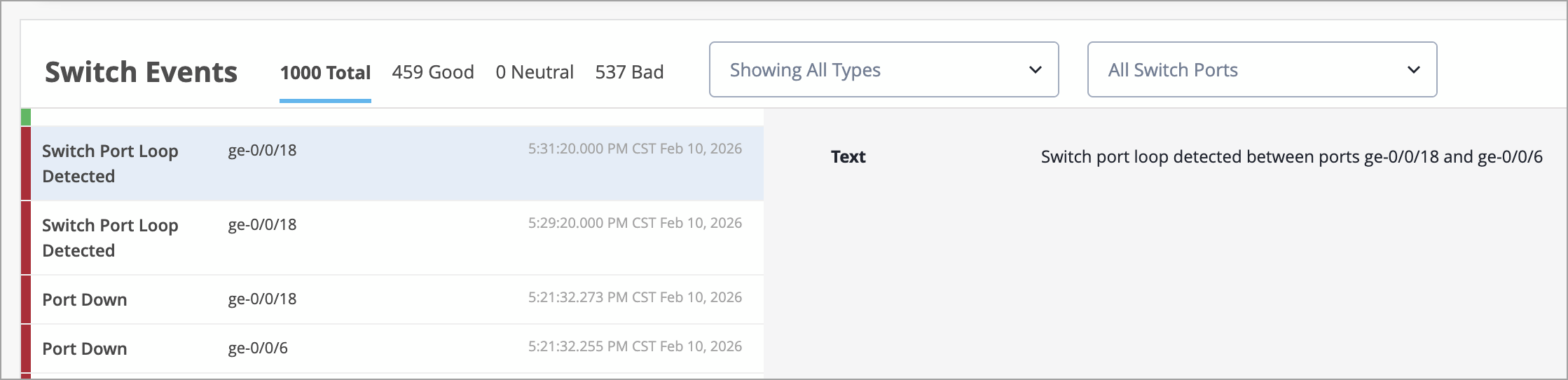Viewport: 1568px width, 380px height.
Task: Open the Port Down event for ge-0/0/6
Action: [x=392, y=348]
